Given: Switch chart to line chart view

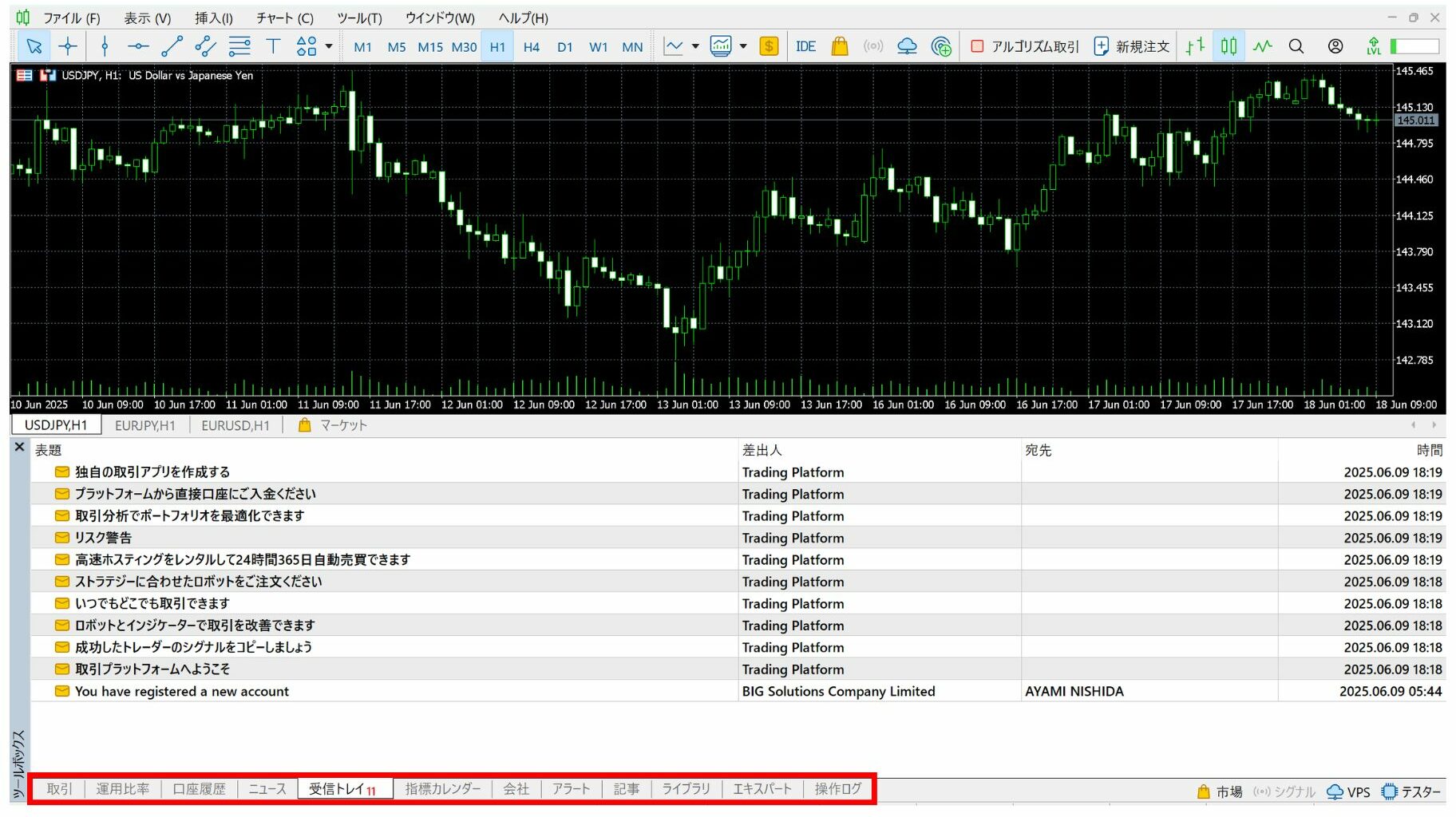Looking at the screenshot, I should pyautogui.click(x=1262, y=46).
